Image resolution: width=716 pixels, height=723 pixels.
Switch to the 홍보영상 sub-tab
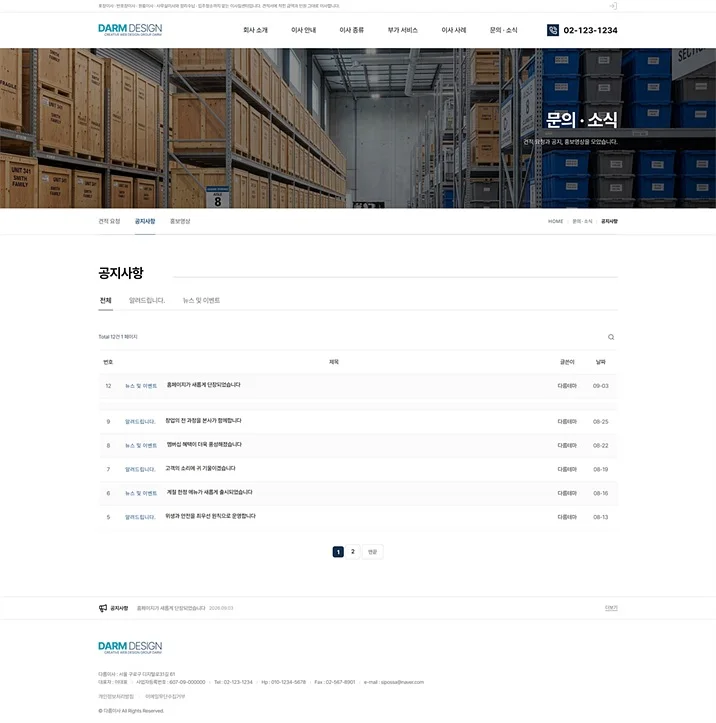click(x=180, y=221)
